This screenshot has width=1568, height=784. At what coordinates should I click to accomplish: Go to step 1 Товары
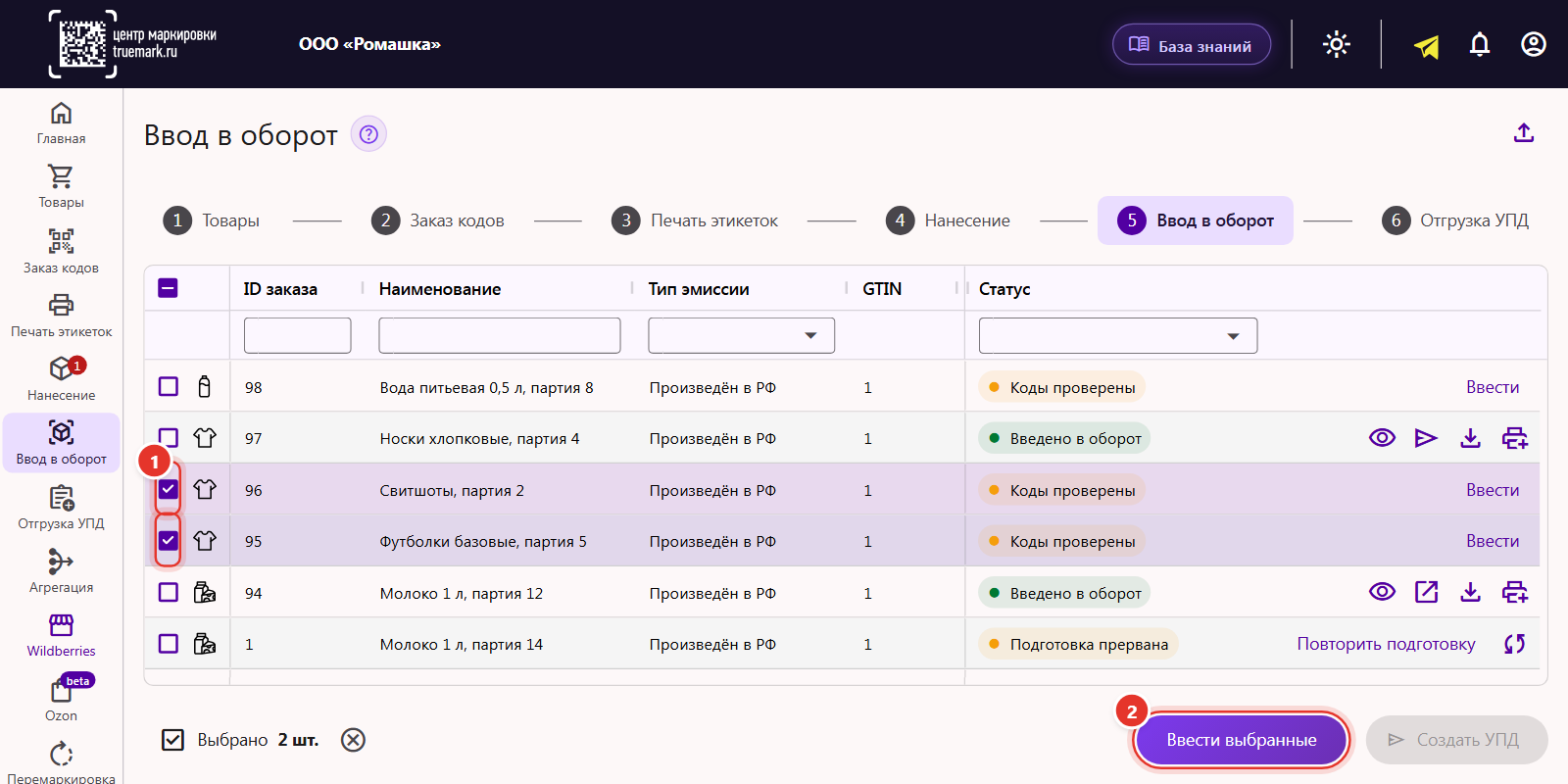pyautogui.click(x=212, y=220)
